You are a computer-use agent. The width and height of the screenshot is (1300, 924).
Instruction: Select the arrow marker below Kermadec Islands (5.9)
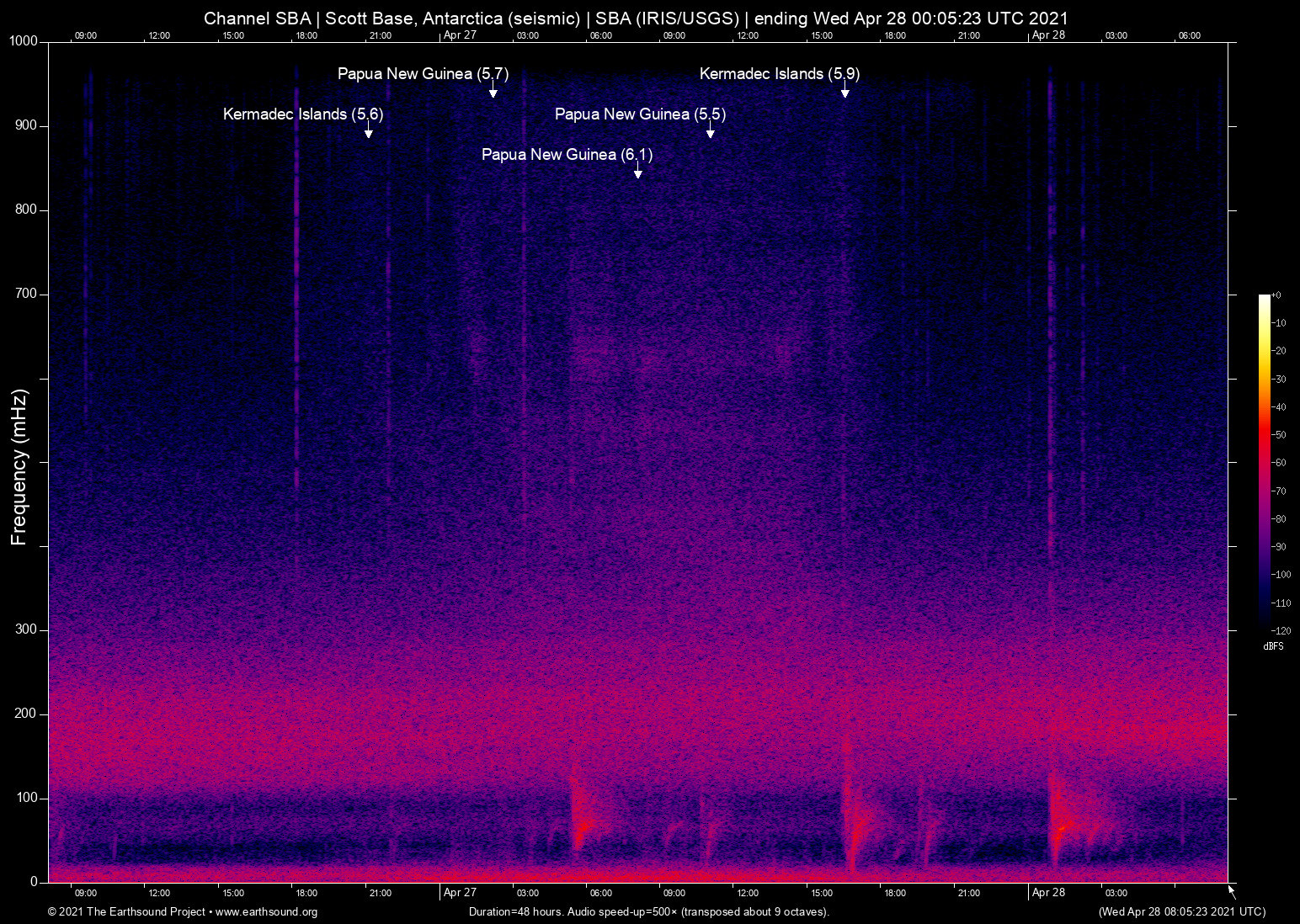pyautogui.click(x=844, y=92)
